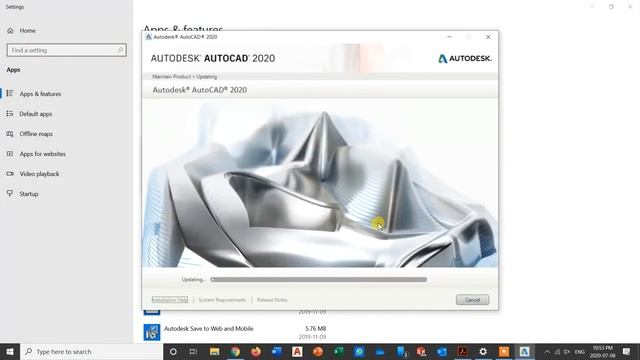
Task: Switch to the Autodesk installer taskbar icon
Action: [524, 351]
